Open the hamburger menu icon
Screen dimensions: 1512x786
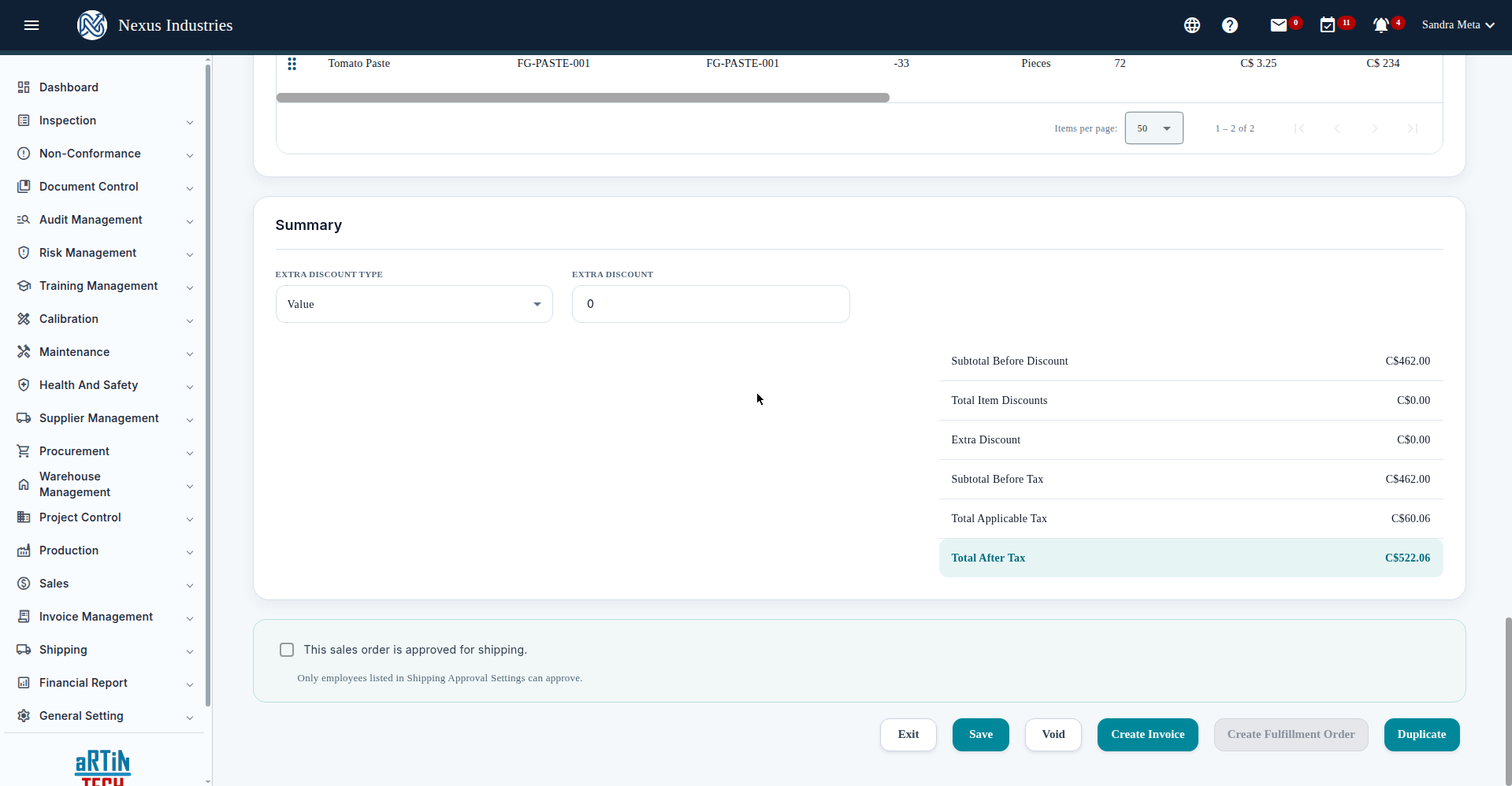point(32,25)
